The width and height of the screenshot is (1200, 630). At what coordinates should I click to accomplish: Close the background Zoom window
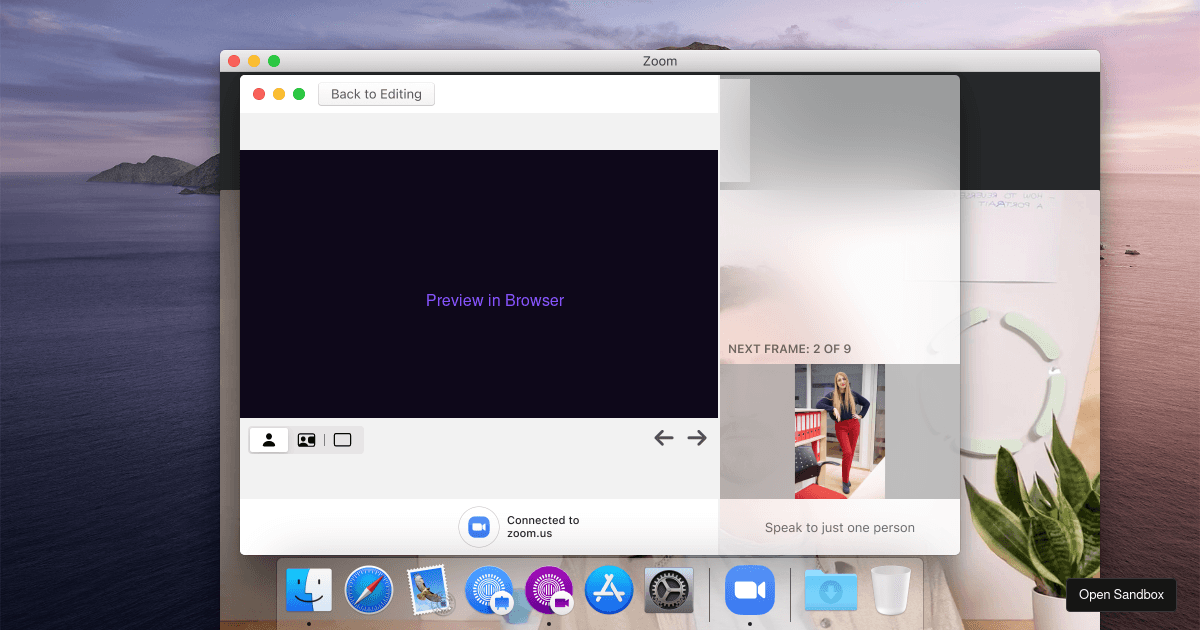[234, 61]
